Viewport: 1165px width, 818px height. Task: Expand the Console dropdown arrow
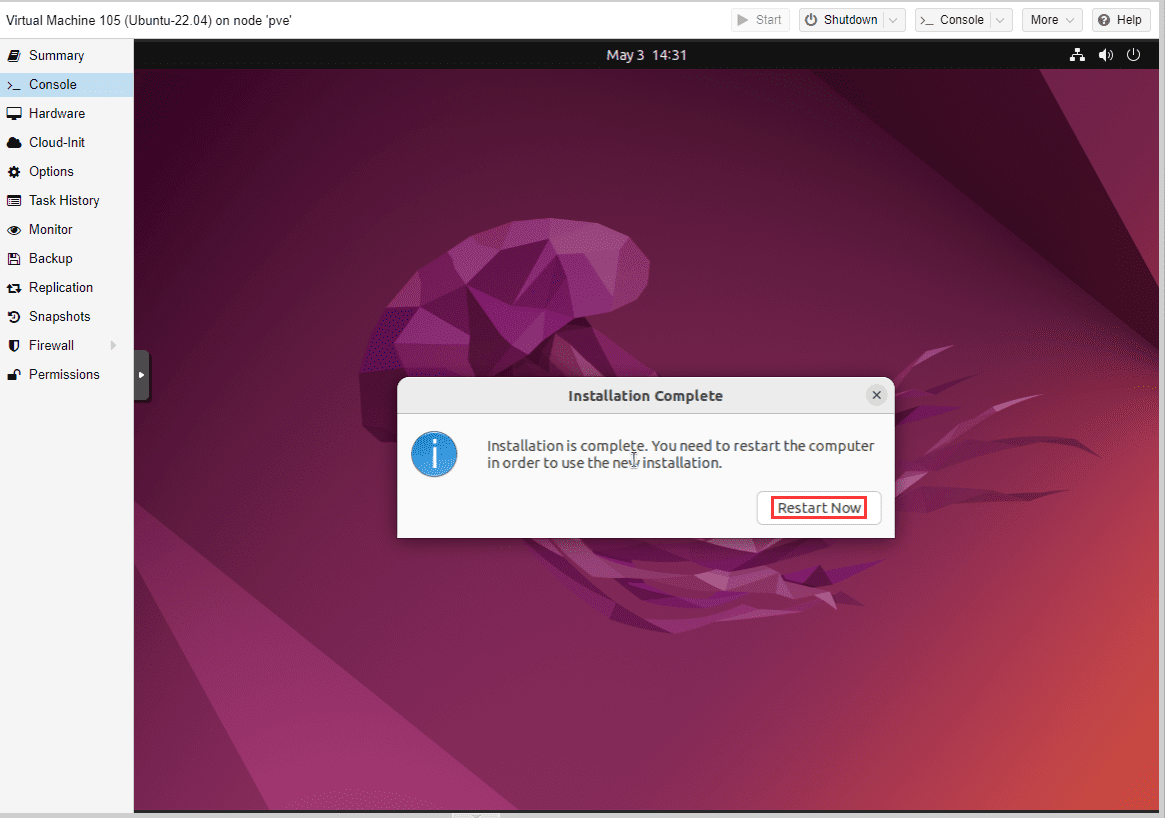pos(1001,20)
